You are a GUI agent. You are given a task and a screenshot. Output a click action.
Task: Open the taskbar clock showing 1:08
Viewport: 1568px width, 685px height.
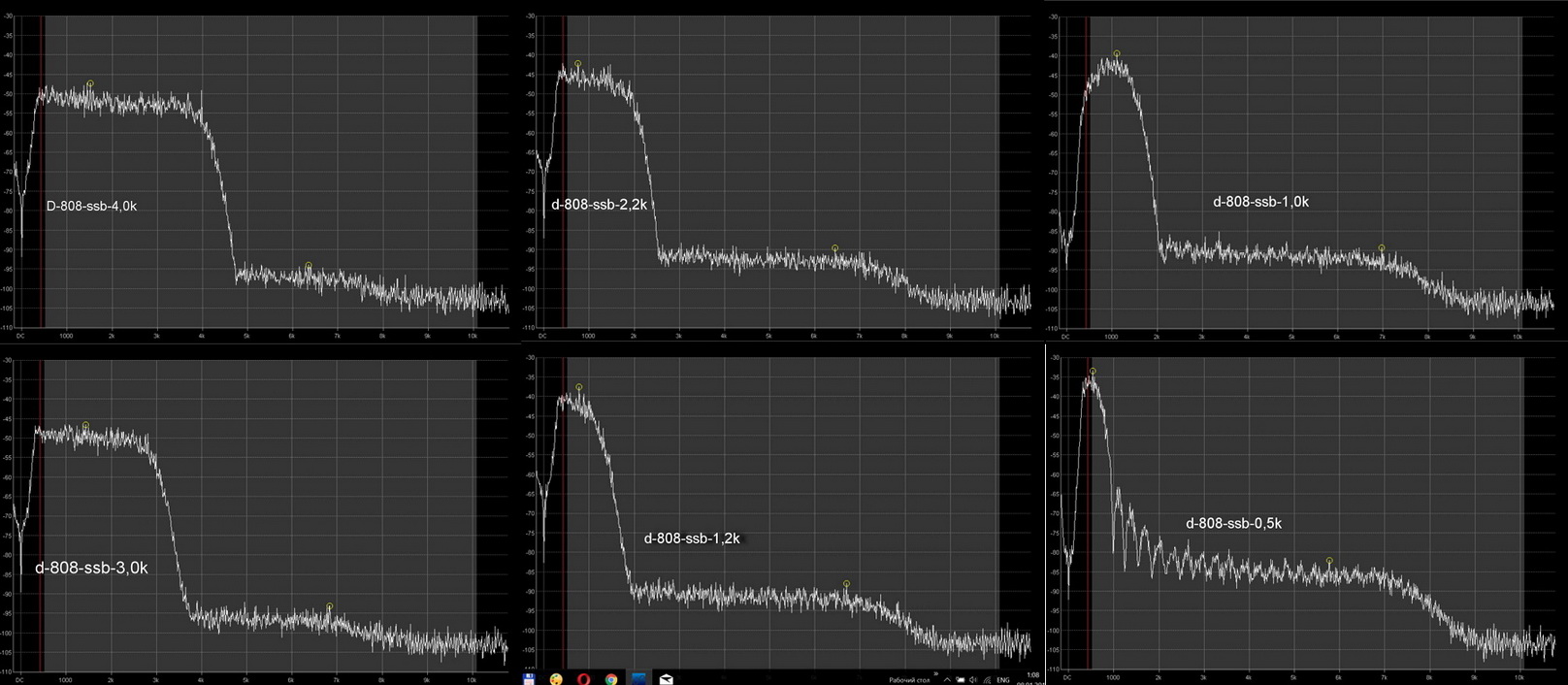tap(1032, 675)
